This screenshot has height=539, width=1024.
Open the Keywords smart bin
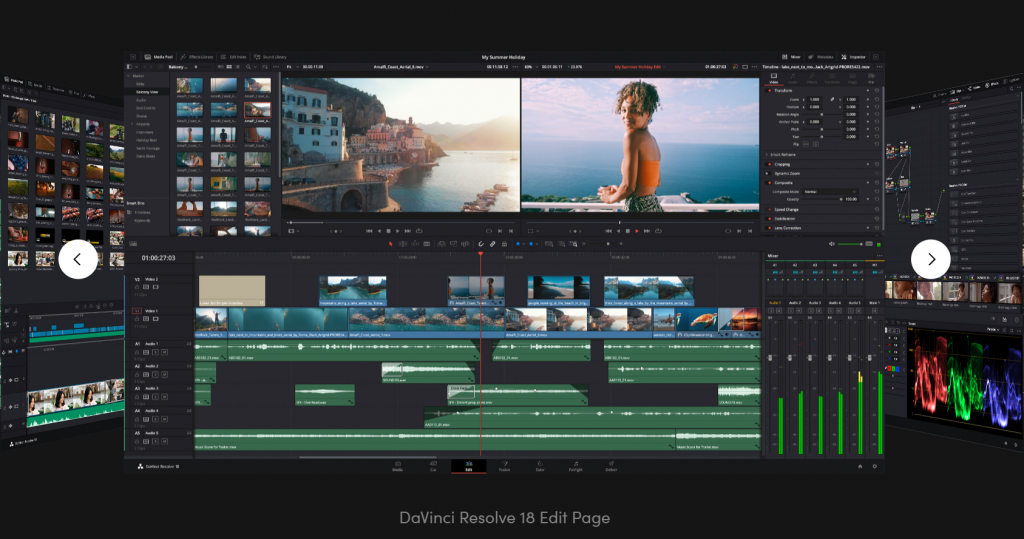[x=142, y=220]
